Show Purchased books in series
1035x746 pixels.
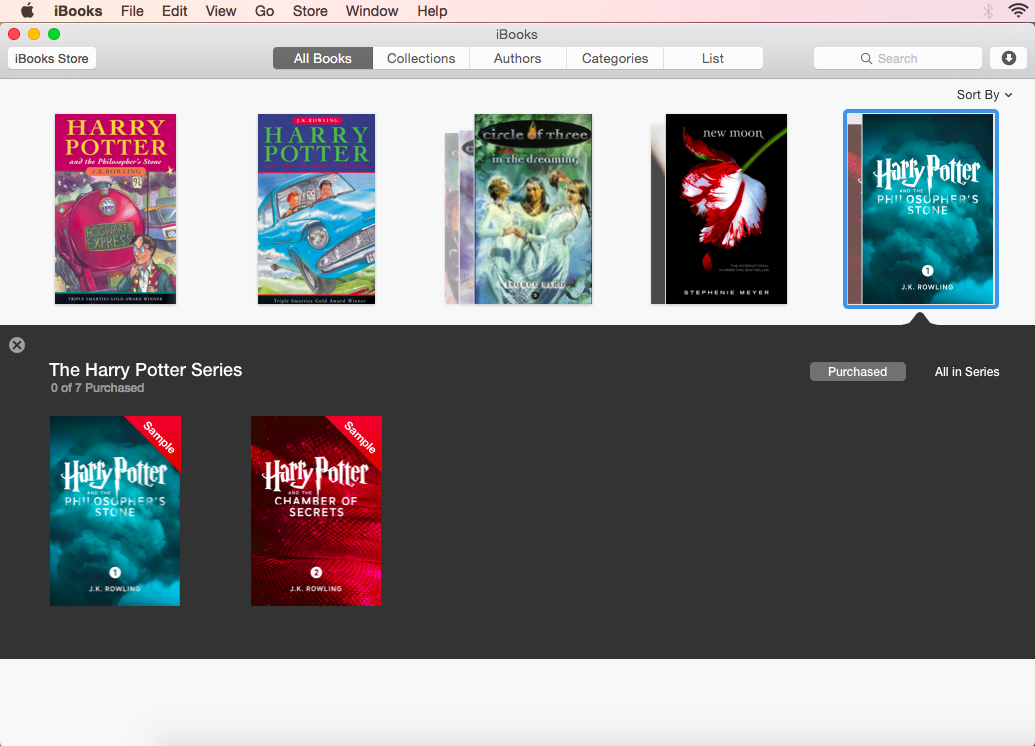pos(857,372)
